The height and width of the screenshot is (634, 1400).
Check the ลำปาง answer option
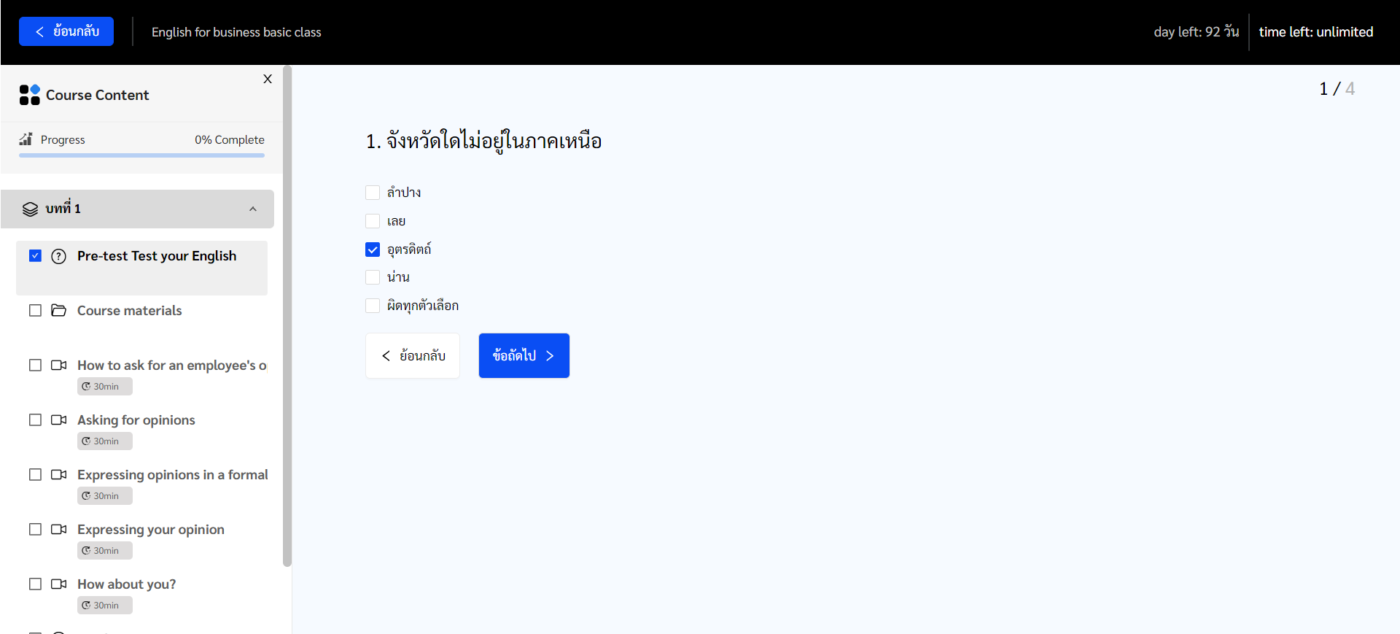click(373, 192)
